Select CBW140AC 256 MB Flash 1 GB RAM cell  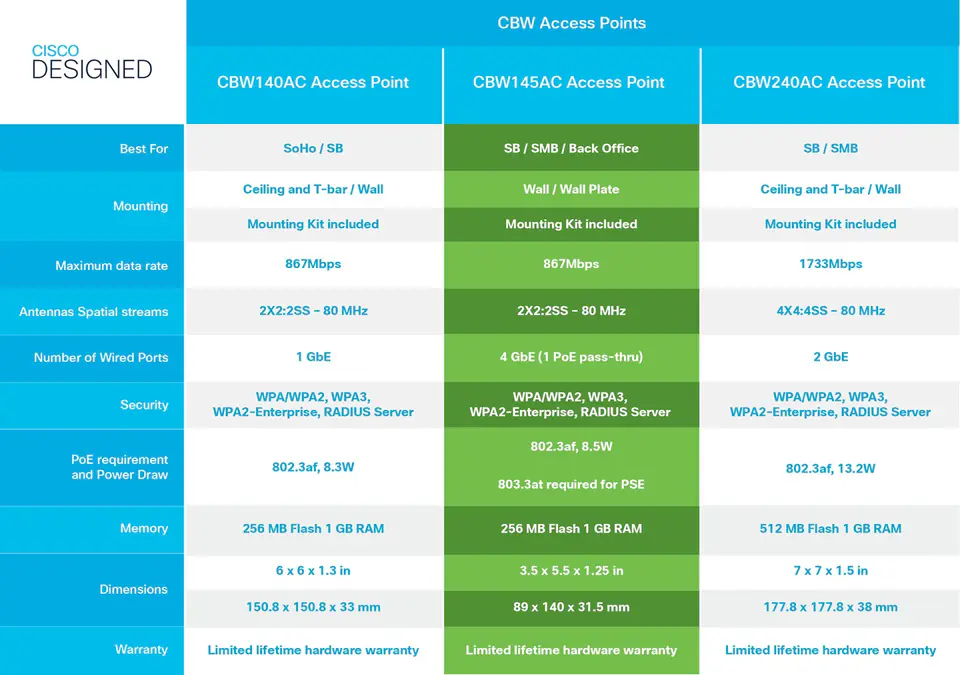pyautogui.click(x=313, y=529)
